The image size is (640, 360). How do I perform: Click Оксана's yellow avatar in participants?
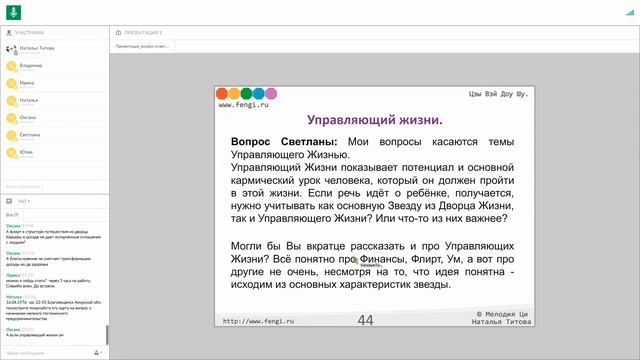[x=11, y=118]
